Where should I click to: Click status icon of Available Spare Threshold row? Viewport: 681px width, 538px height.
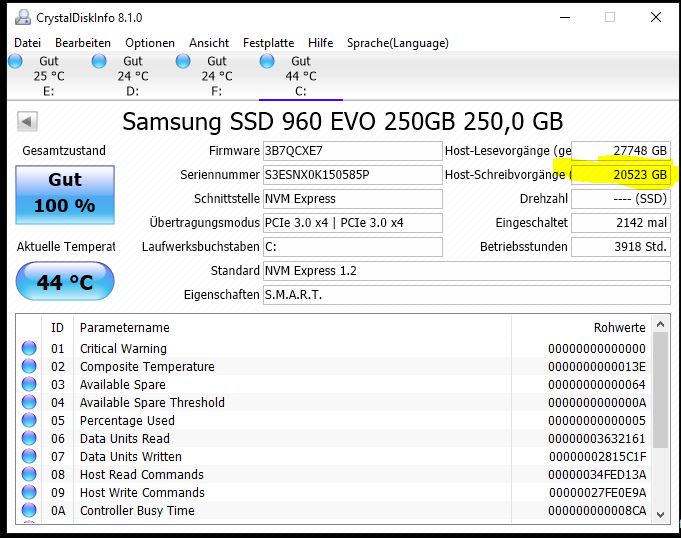click(29, 402)
